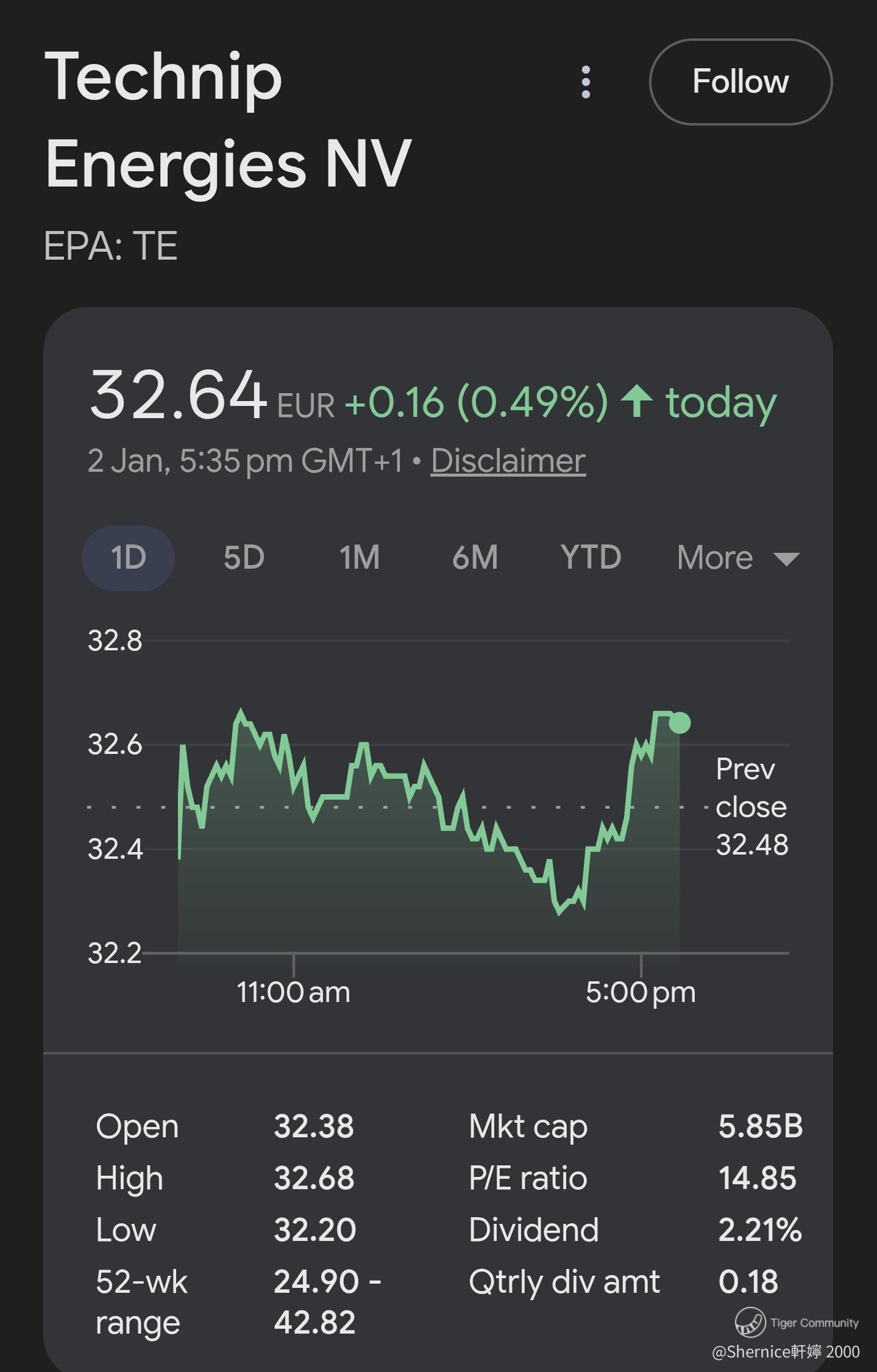Click the Tiger Community logo icon

(x=750, y=1322)
